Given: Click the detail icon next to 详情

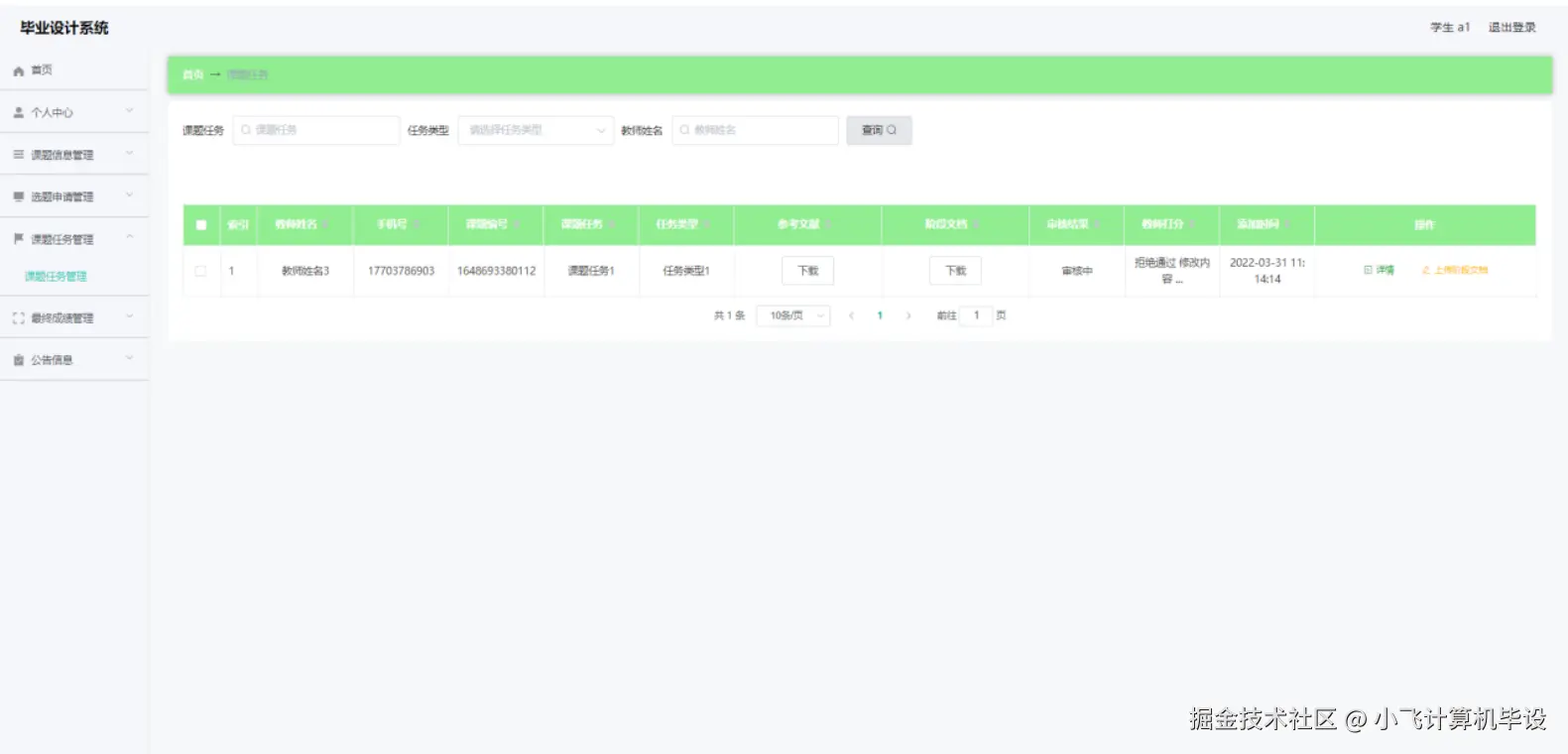Looking at the screenshot, I should (x=1369, y=270).
